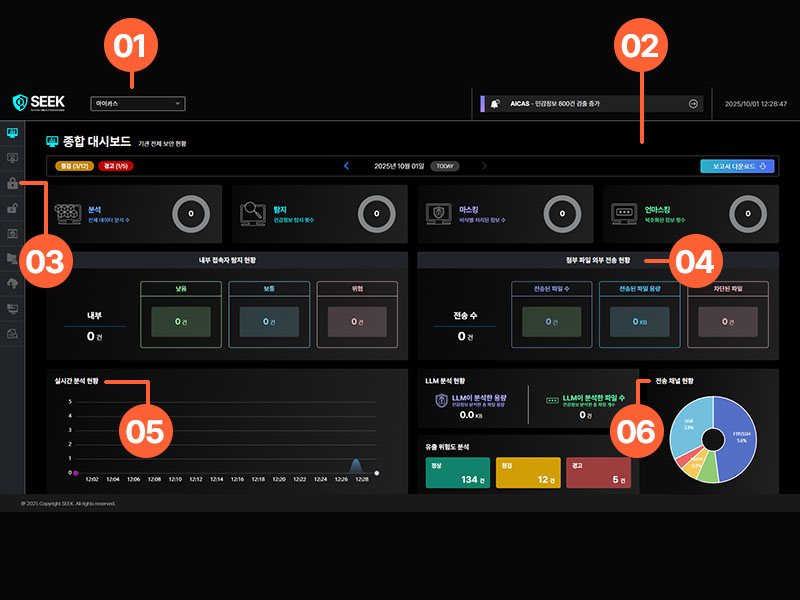The height and width of the screenshot is (600, 800).
Task: Click the yellow 점검 12건 risk tile
Action: coord(528,473)
